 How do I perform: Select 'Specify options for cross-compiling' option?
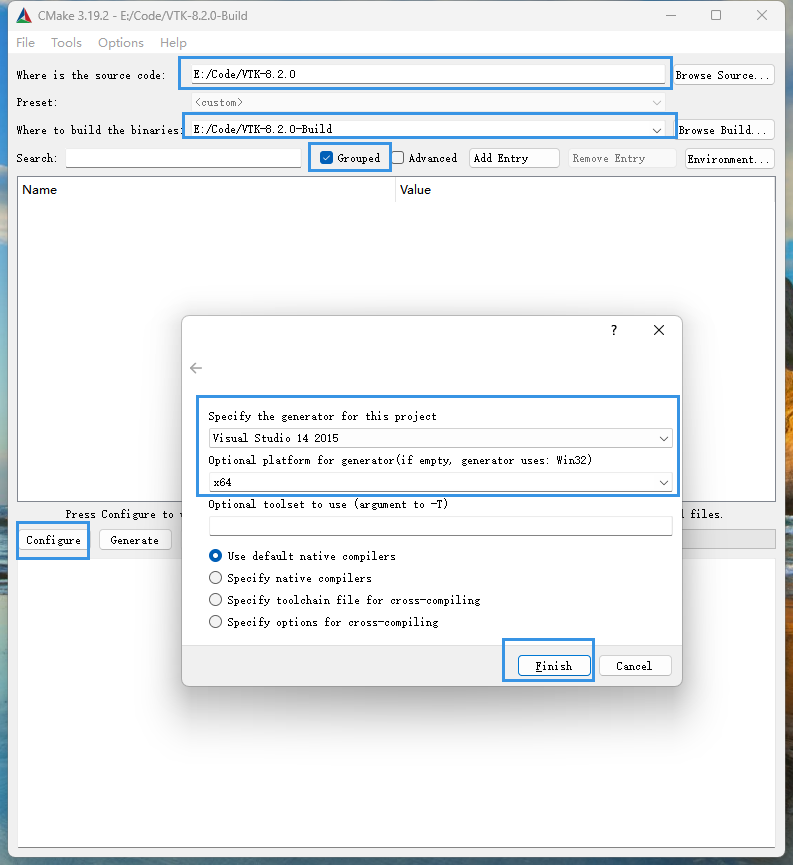[215, 622]
